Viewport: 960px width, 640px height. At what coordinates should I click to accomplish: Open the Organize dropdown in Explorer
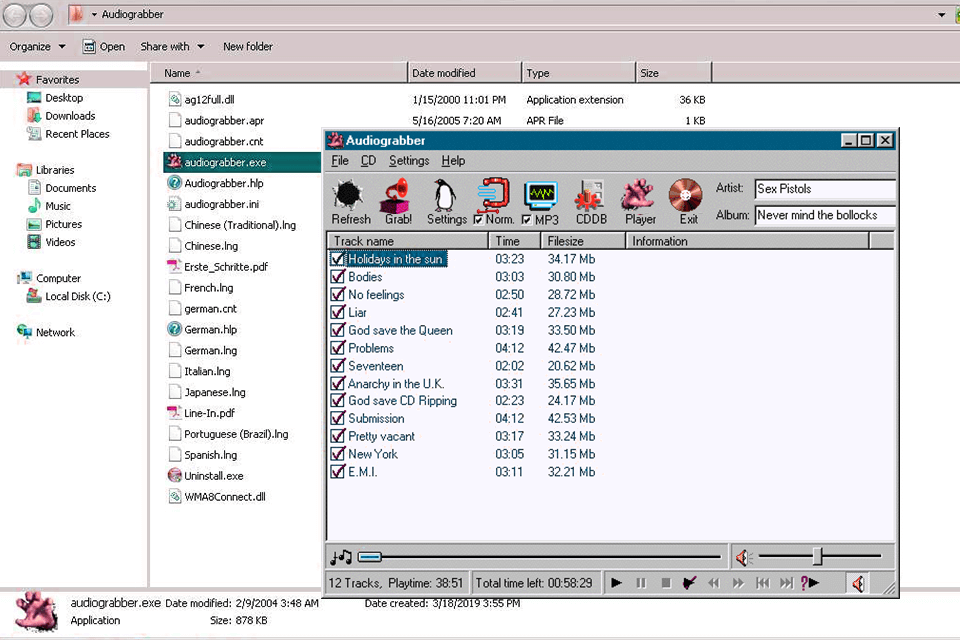(38, 47)
